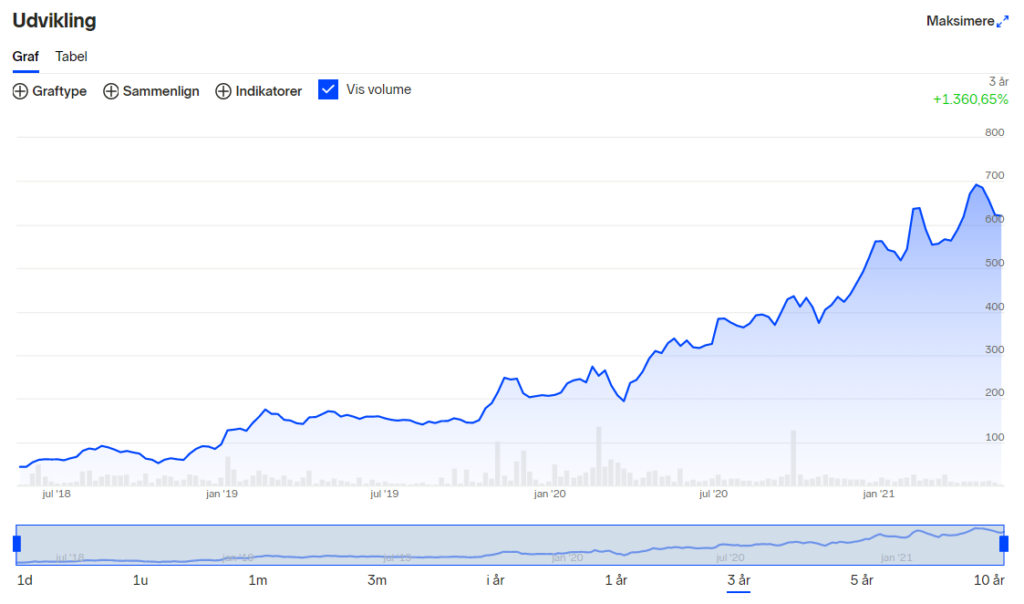Switch to the Tabel tab
The width and height of the screenshot is (1024, 604).
71,57
